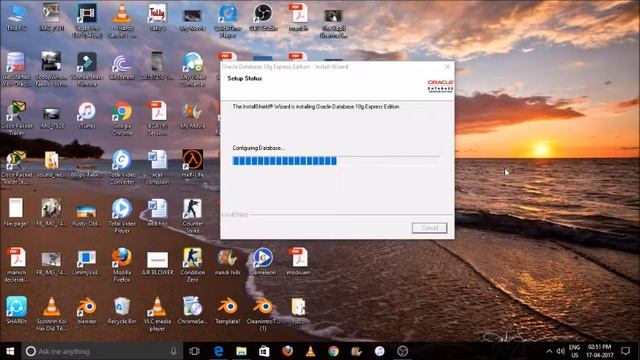Open the Get Started With Oracle shortcut
Image resolution: width=640 pixels, height=360 pixels.
pos(16,69)
